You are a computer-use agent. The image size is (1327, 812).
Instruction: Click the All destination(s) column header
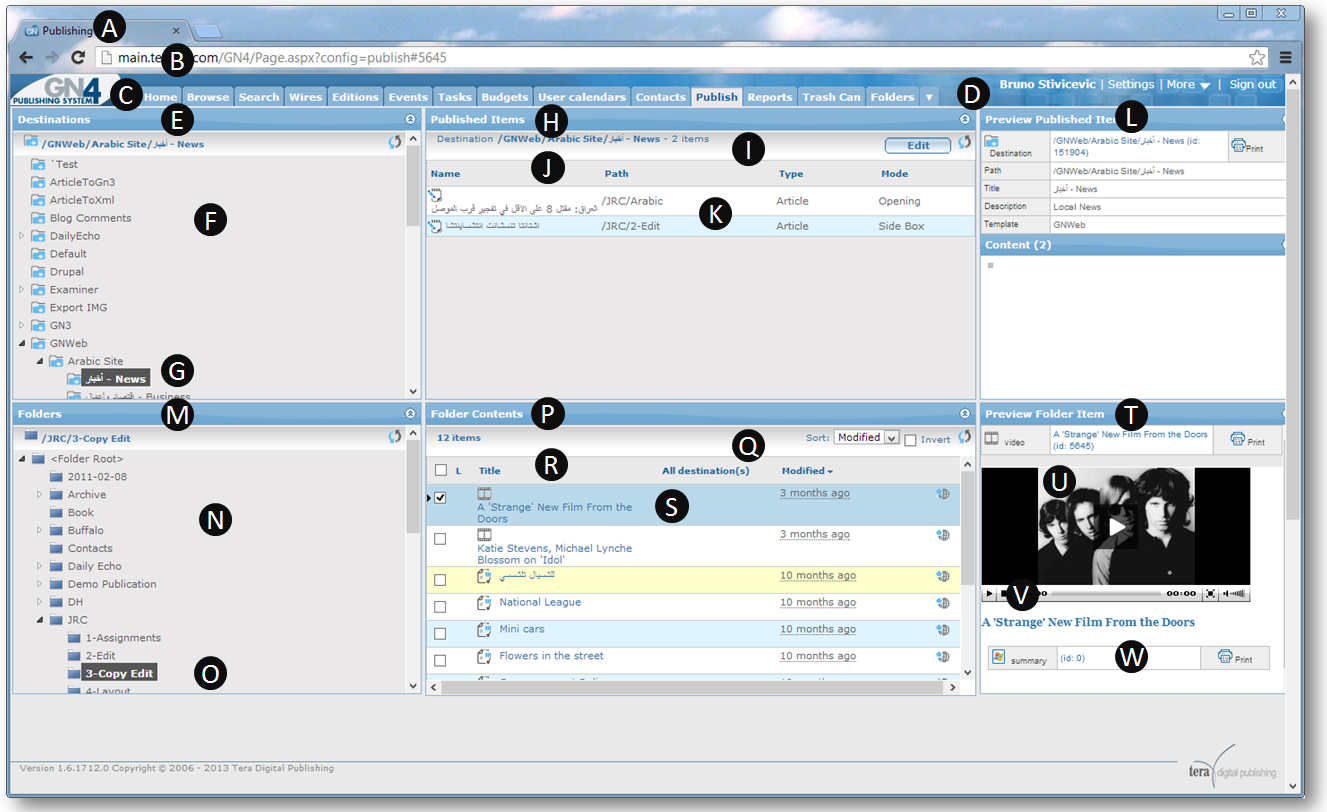[705, 470]
